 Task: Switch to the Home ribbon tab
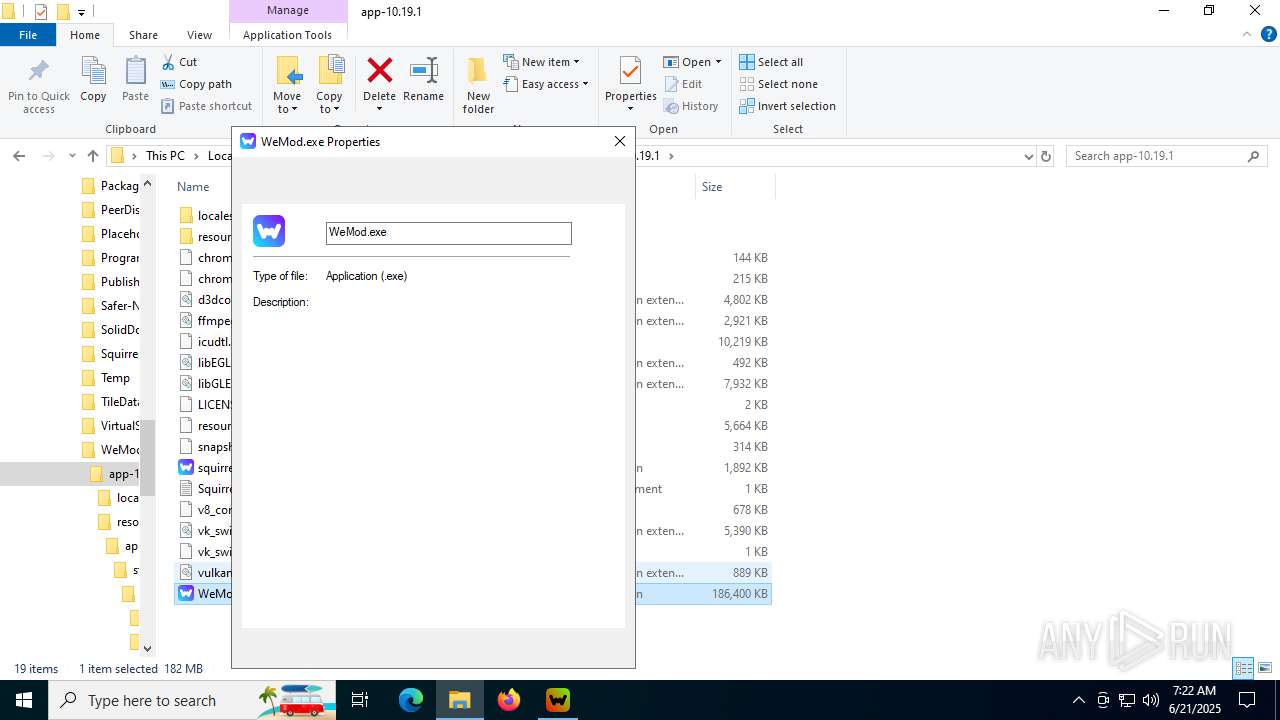point(85,35)
